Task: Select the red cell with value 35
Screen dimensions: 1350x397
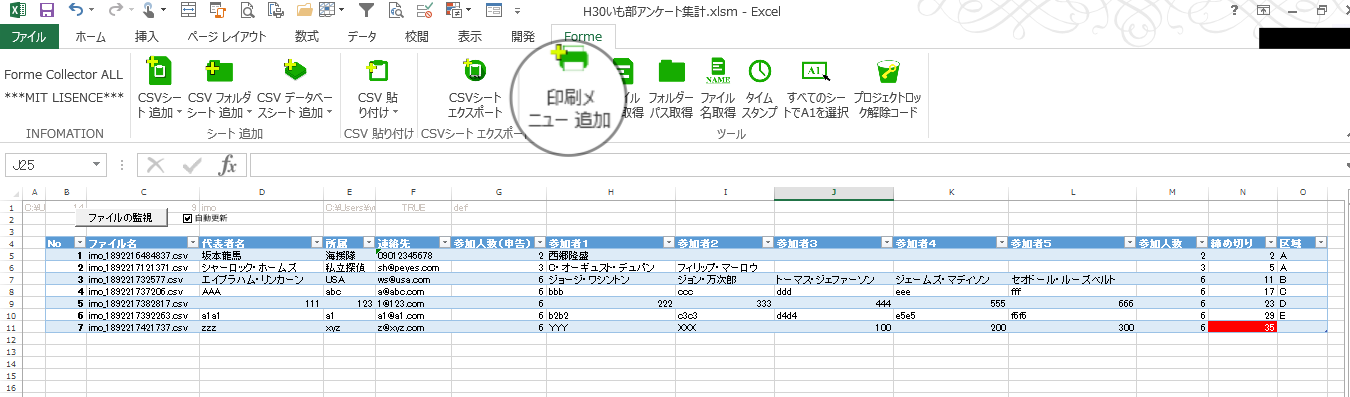Action: pyautogui.click(x=1243, y=327)
